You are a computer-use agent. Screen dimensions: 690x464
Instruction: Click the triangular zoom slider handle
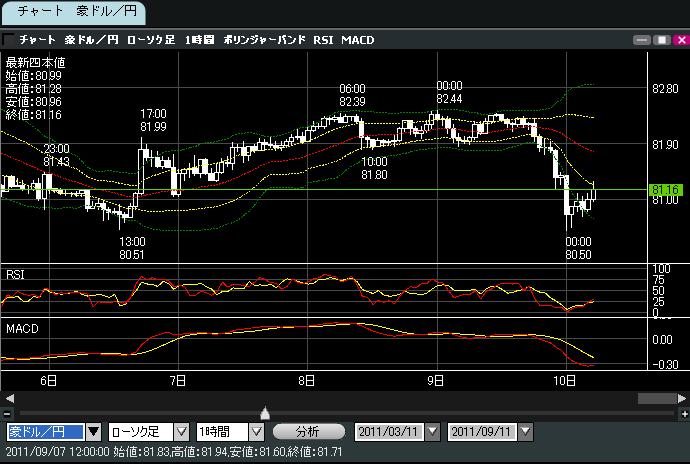point(264,412)
